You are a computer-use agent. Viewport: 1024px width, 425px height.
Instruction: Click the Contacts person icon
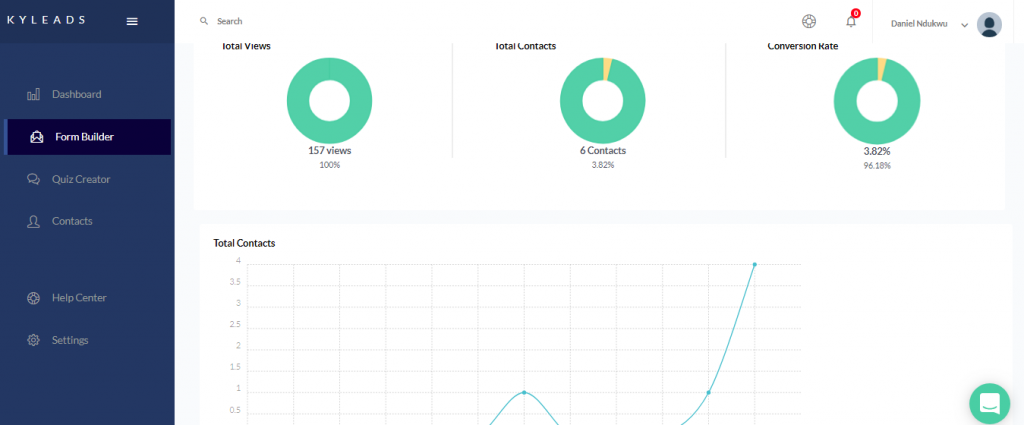pos(33,221)
